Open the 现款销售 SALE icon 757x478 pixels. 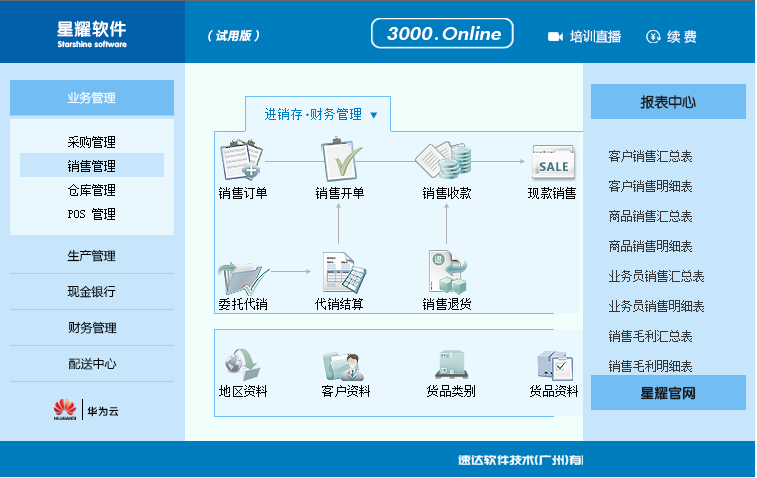coord(553,162)
